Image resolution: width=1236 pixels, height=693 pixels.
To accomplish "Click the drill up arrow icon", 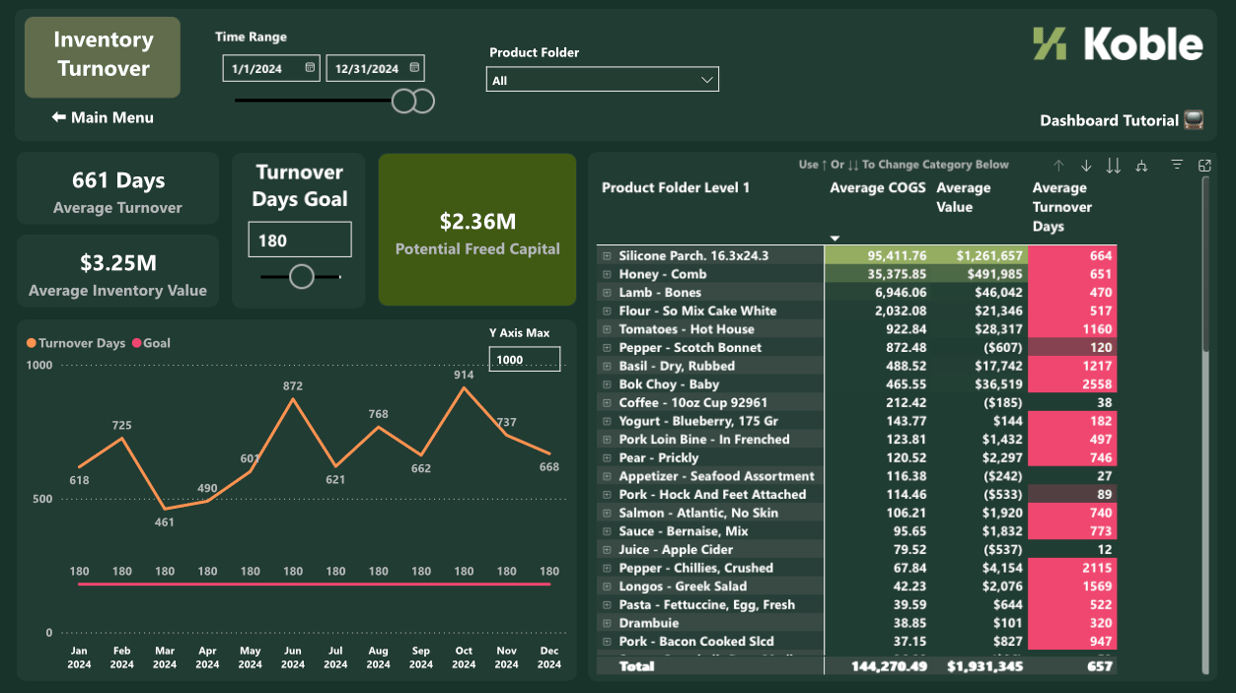I will tap(1059, 166).
